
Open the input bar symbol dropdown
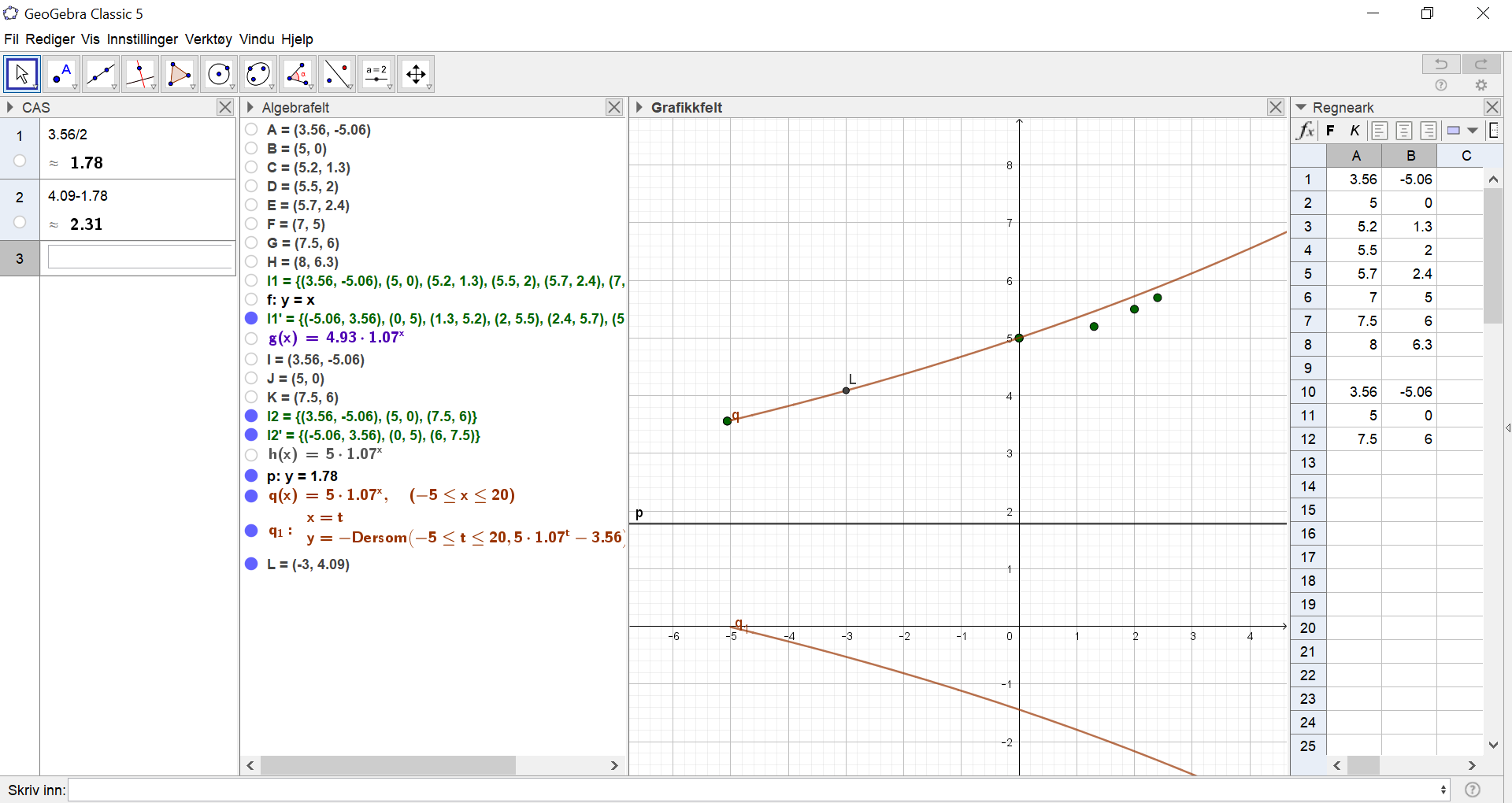tap(1443, 790)
